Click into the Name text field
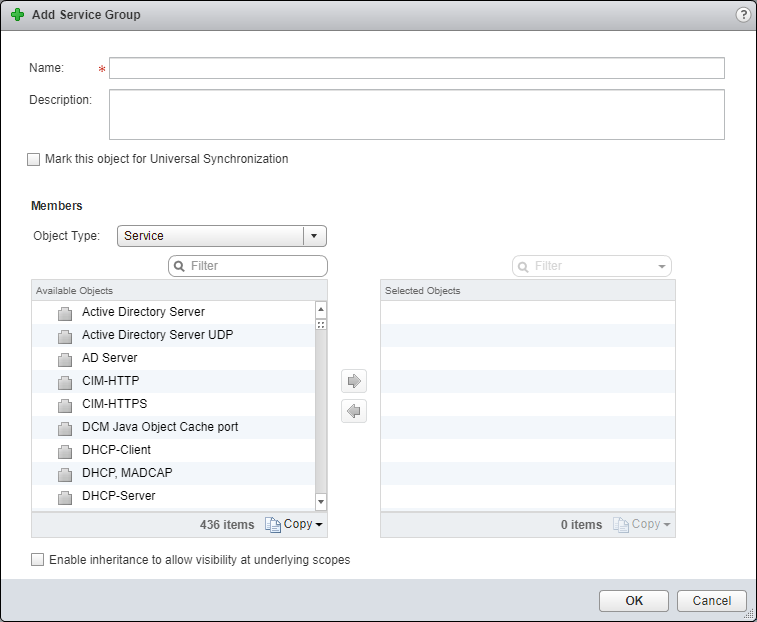The image size is (757, 622). (x=416, y=68)
